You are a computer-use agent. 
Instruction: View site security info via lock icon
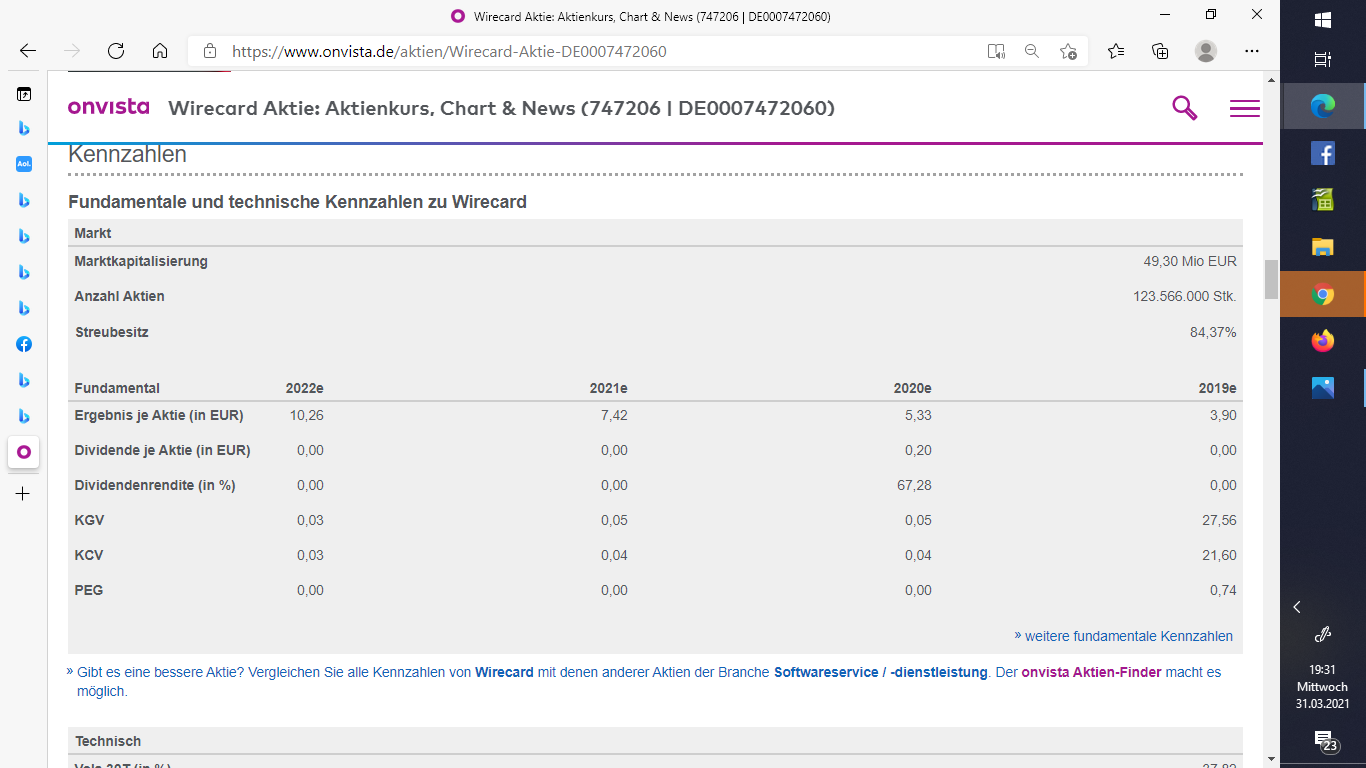(x=209, y=51)
